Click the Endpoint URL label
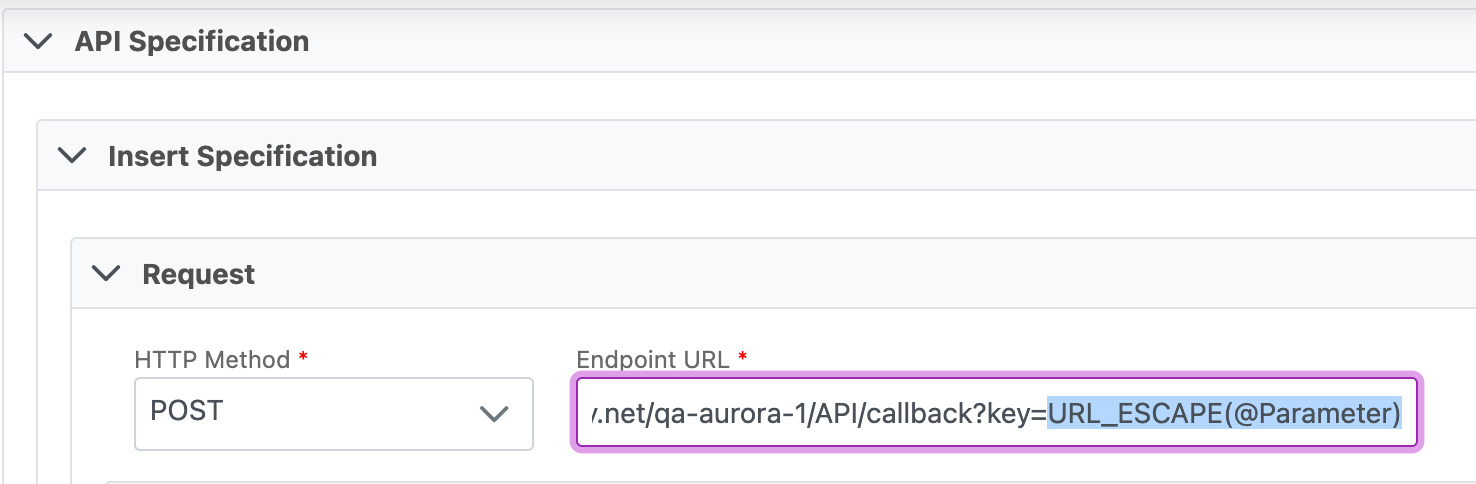Image resolution: width=1476 pixels, height=484 pixels. (653, 360)
